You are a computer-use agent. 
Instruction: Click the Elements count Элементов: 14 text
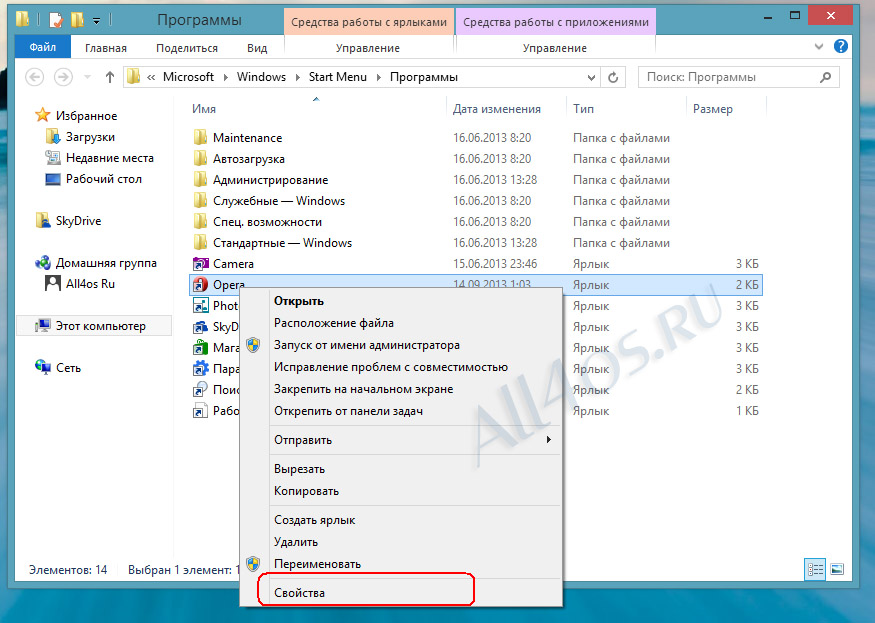coord(68,569)
